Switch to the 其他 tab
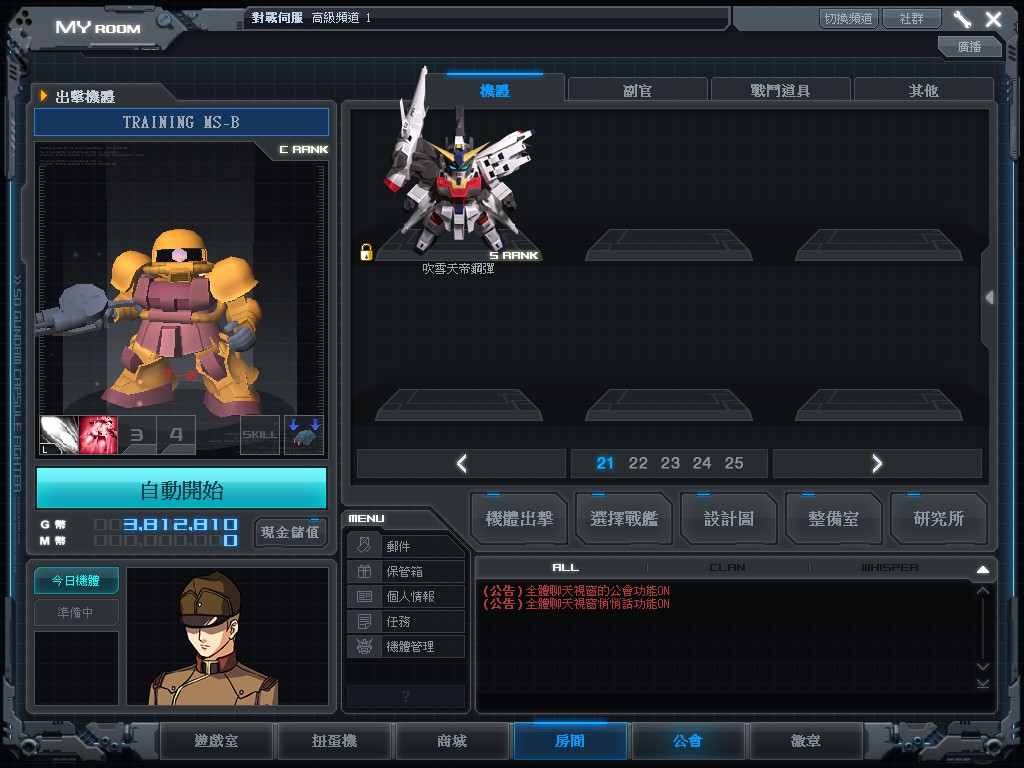Screen dimensions: 1024x768 (923, 90)
